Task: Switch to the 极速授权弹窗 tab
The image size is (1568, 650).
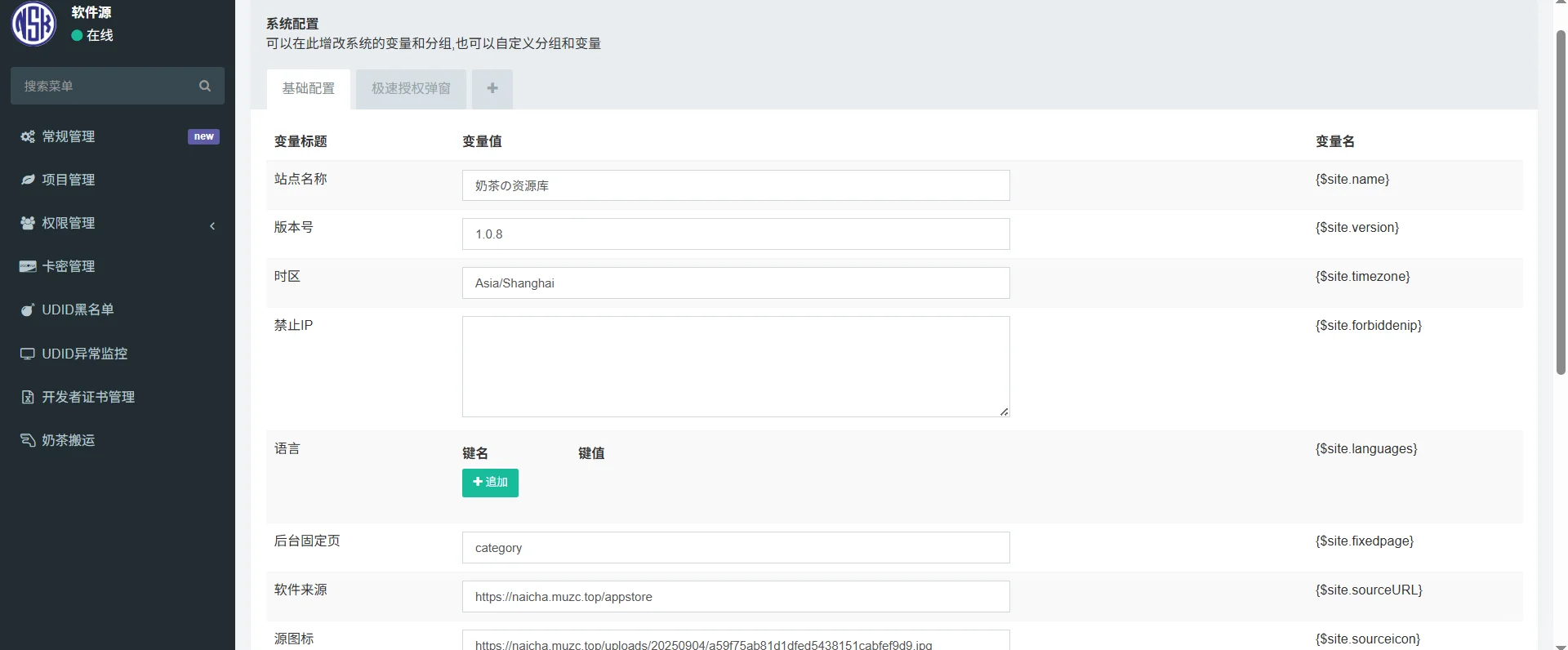Action: [x=411, y=88]
